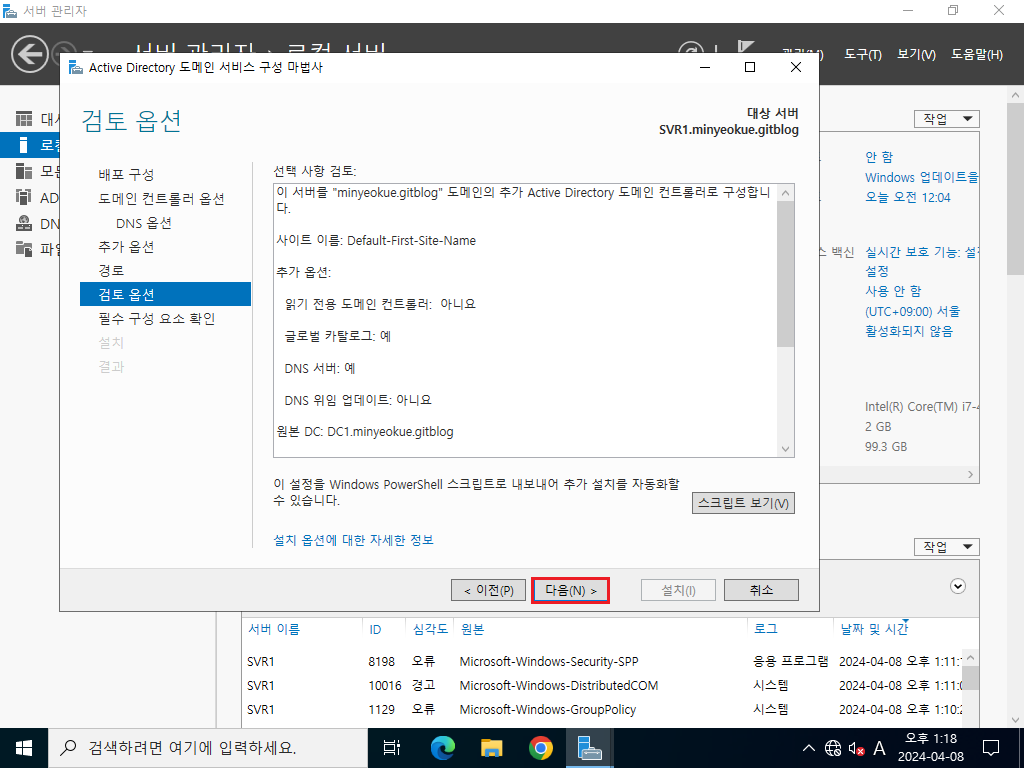Image resolution: width=1024 pixels, height=768 pixels.
Task: Click the refresh icon in Server Manager header
Action: coord(691,50)
